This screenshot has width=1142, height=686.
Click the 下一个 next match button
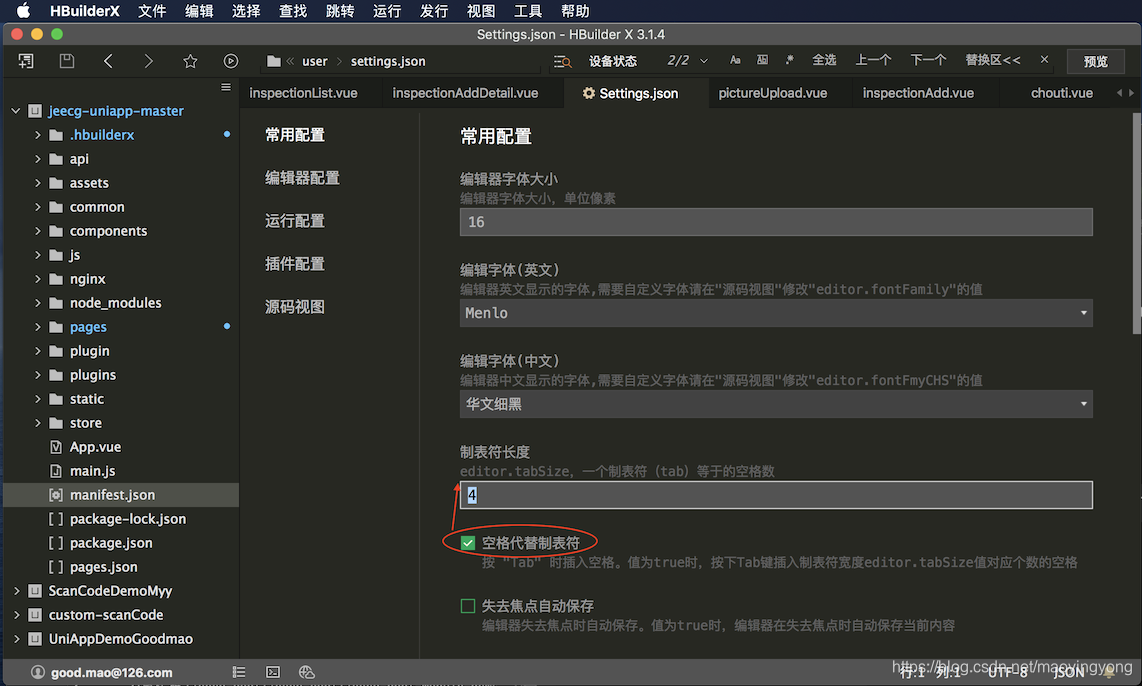click(x=929, y=60)
